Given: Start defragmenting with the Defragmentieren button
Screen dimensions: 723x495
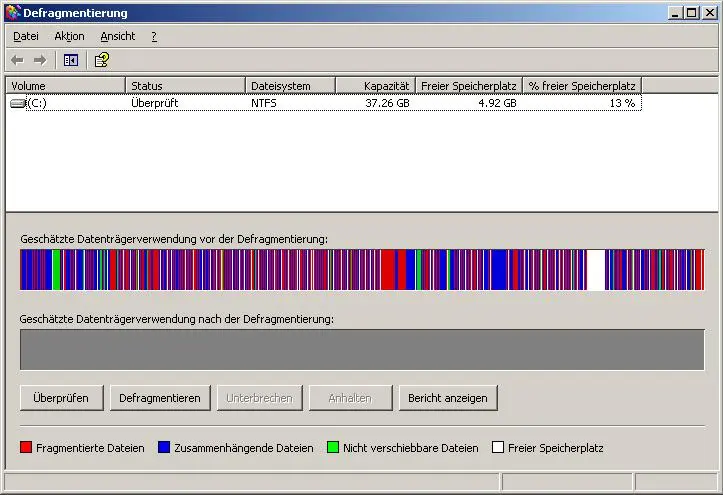Looking at the screenshot, I should [x=160, y=398].
